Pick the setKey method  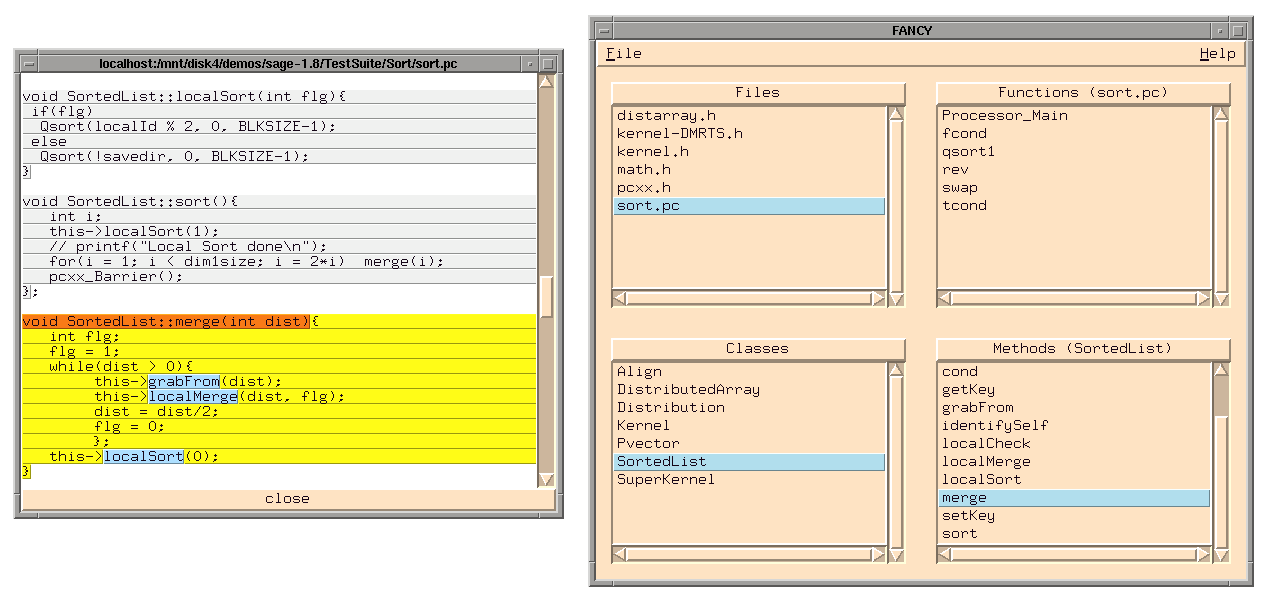pos(1074,516)
